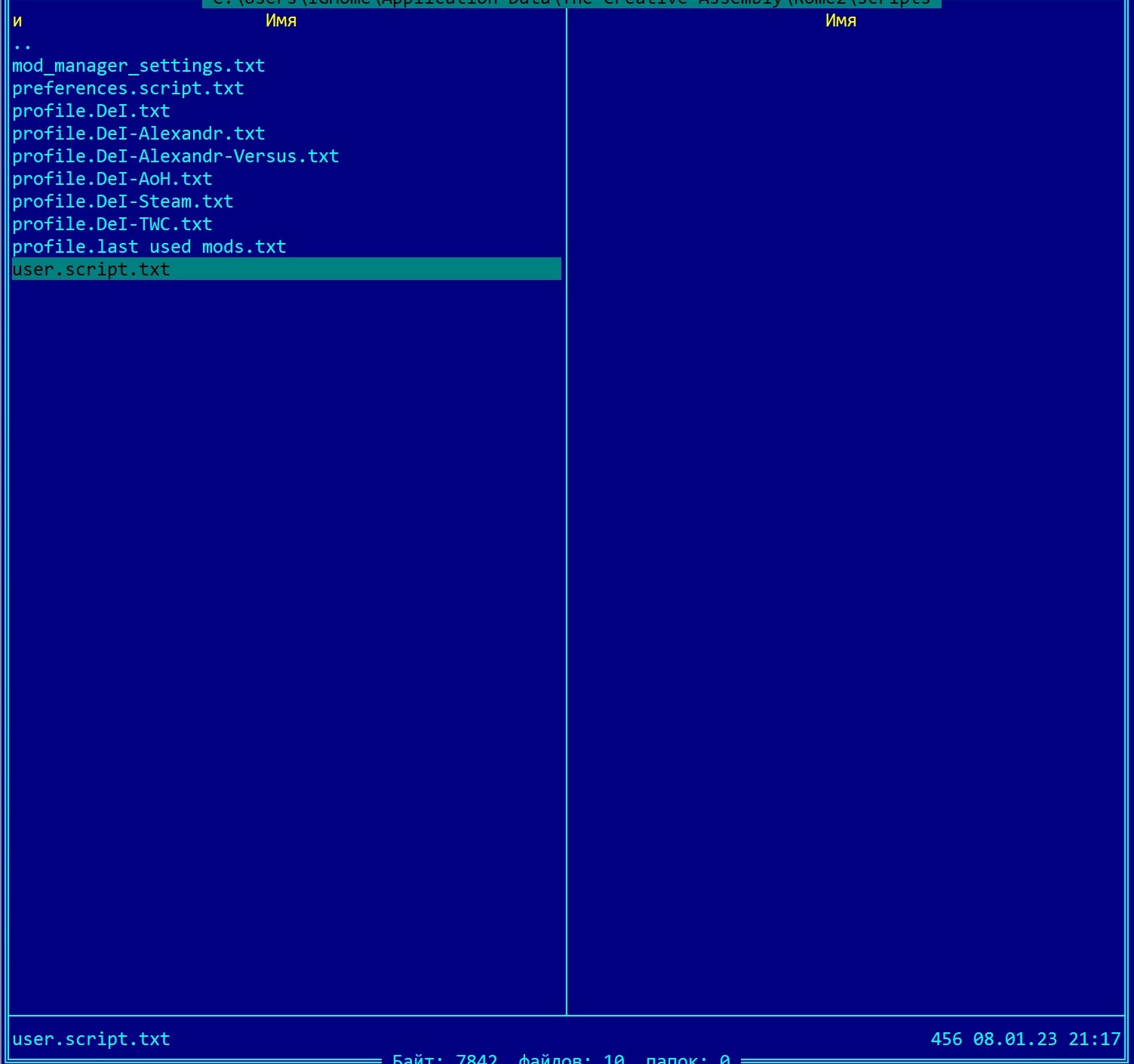Viewport: 1134px width, 1064px height.
Task: Click the file date 08.01.23 in status line
Action: pyautogui.click(x=1015, y=1039)
